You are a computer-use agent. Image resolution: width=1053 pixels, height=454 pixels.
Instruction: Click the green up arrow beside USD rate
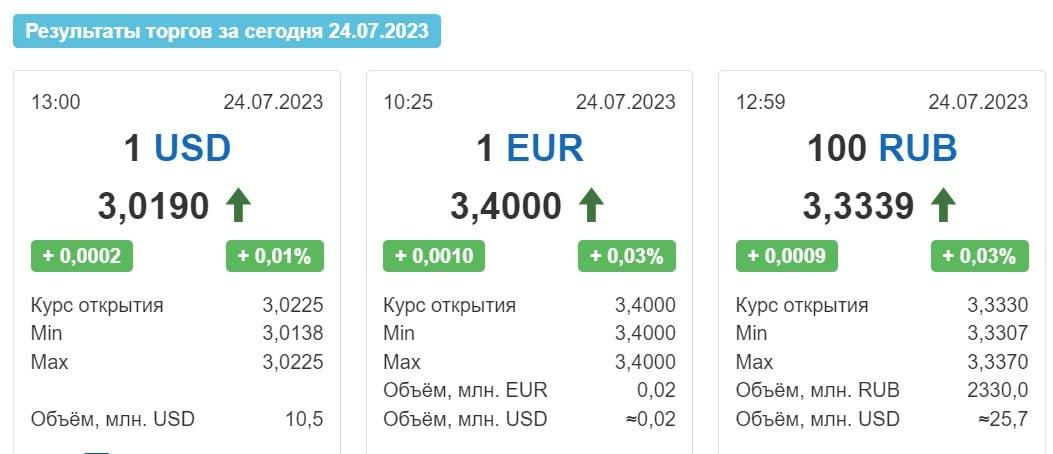coord(238,206)
